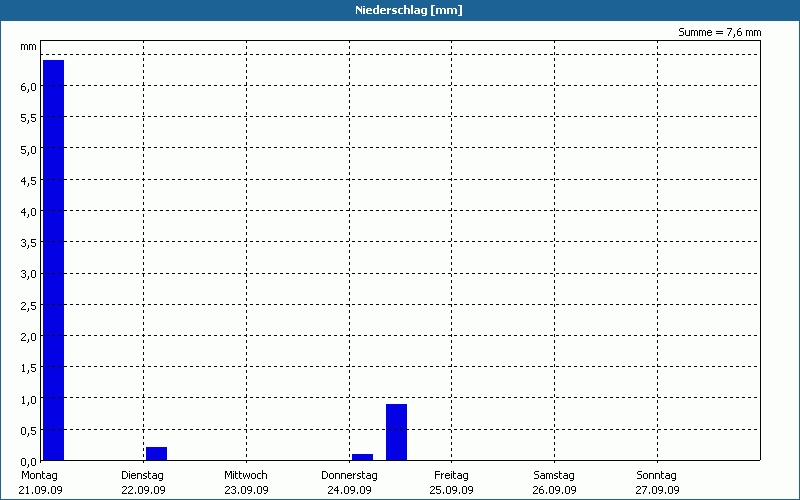Click the date 26.09.09
This screenshot has height=500, width=800.
[x=555, y=490]
